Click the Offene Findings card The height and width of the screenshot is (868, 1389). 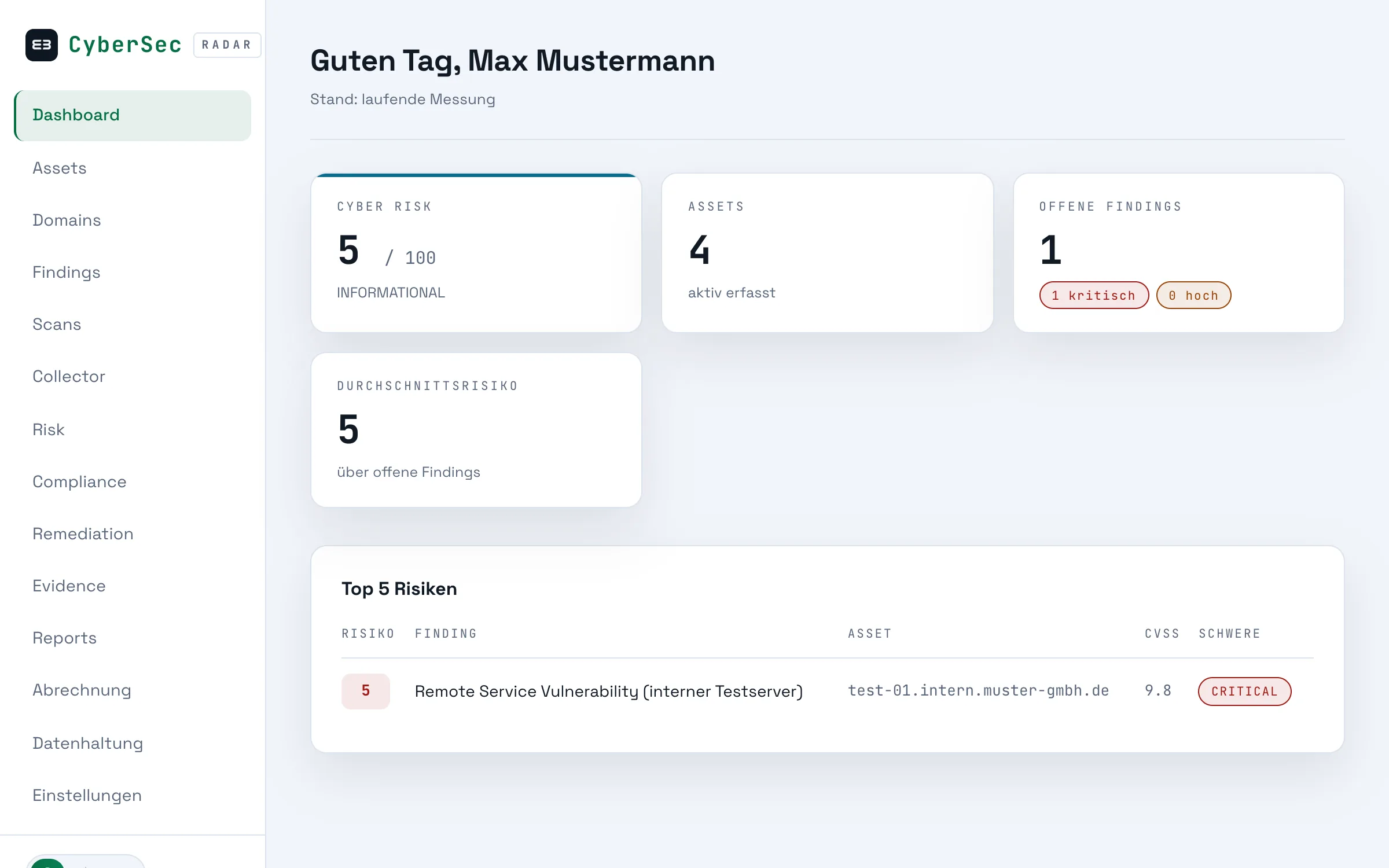[x=1179, y=253]
